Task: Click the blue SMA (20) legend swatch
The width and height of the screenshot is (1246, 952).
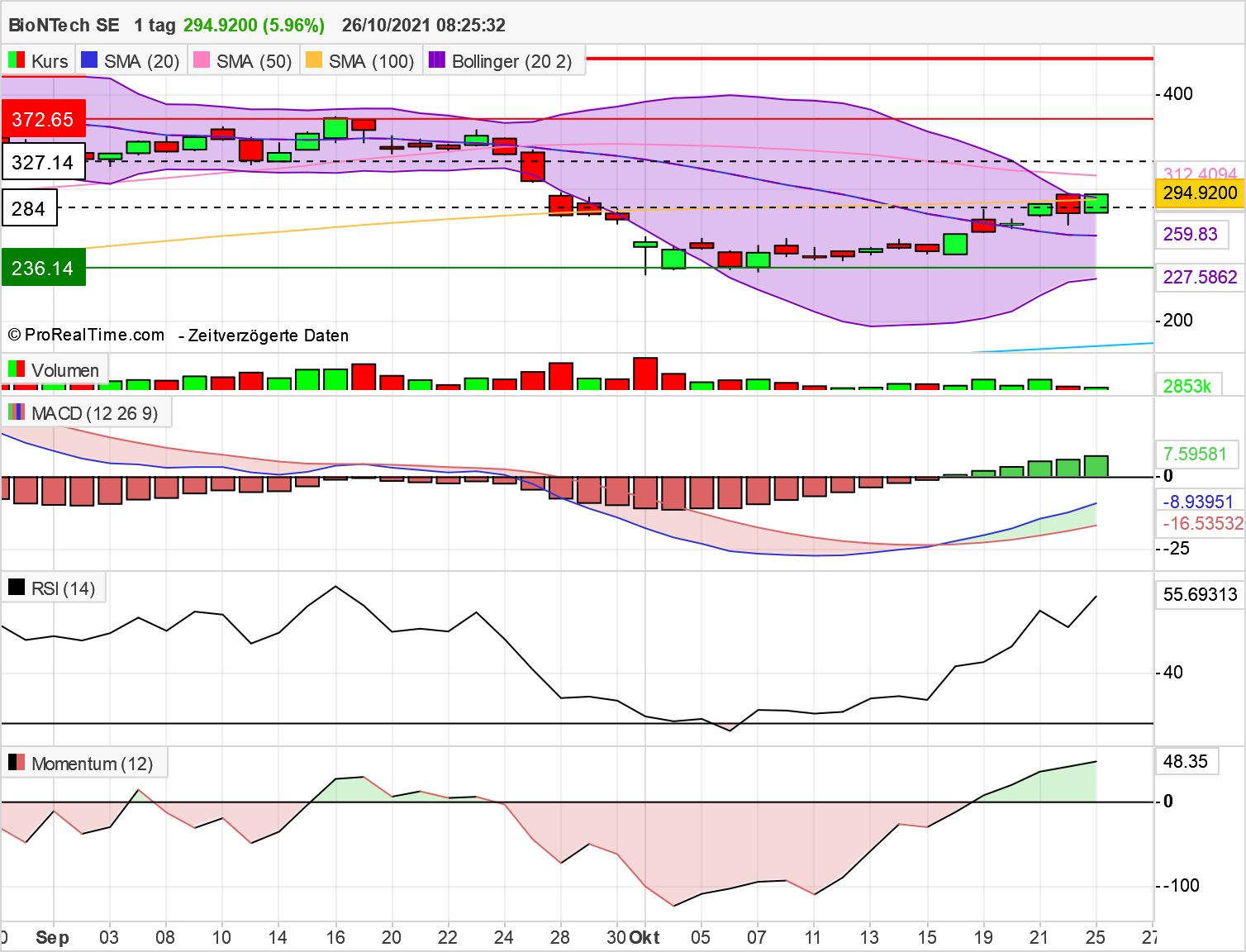Action: pyautogui.click(x=89, y=60)
